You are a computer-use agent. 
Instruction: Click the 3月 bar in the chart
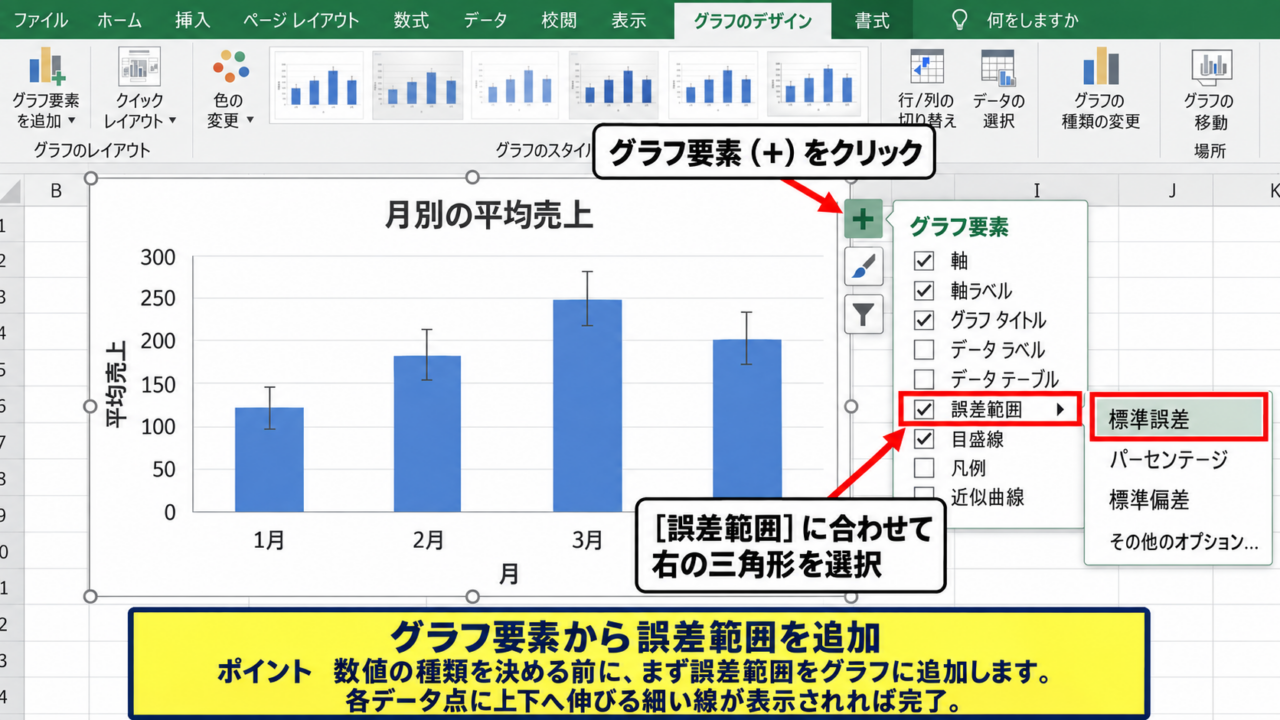587,406
